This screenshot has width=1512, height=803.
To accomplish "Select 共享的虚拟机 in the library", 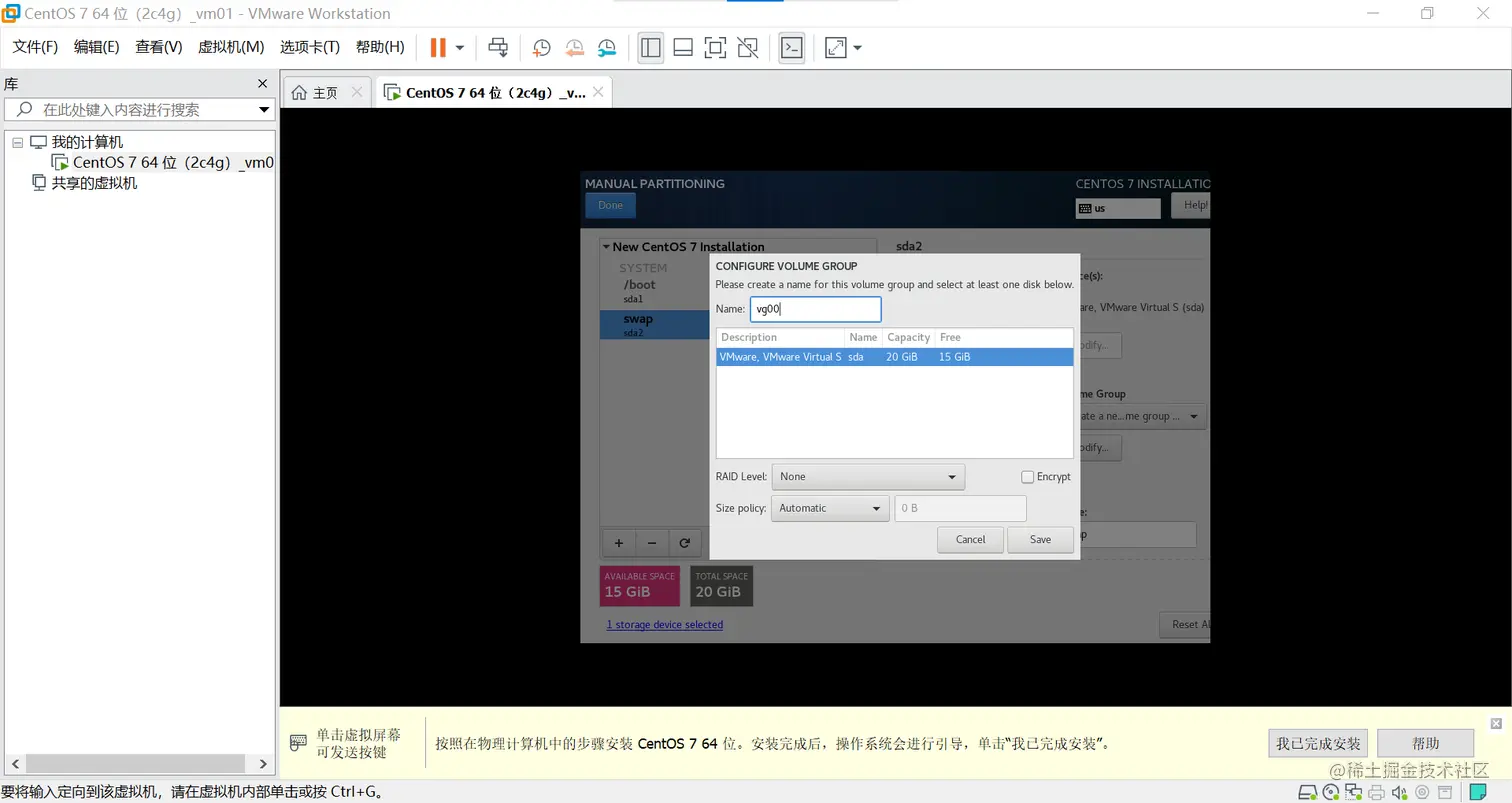I will [x=85, y=183].
